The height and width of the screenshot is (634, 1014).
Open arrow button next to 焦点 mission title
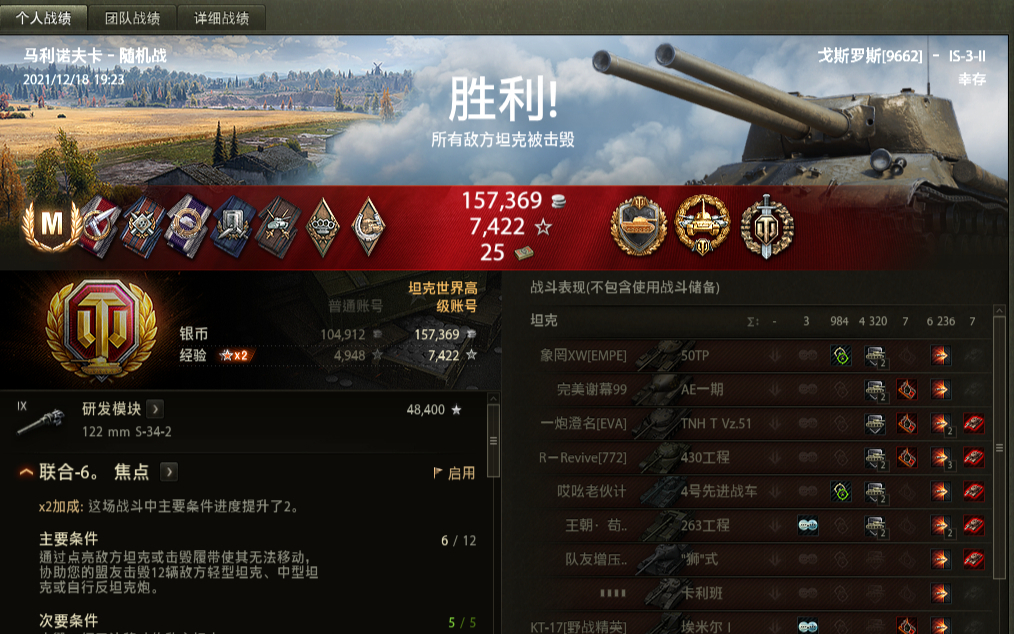[169, 472]
